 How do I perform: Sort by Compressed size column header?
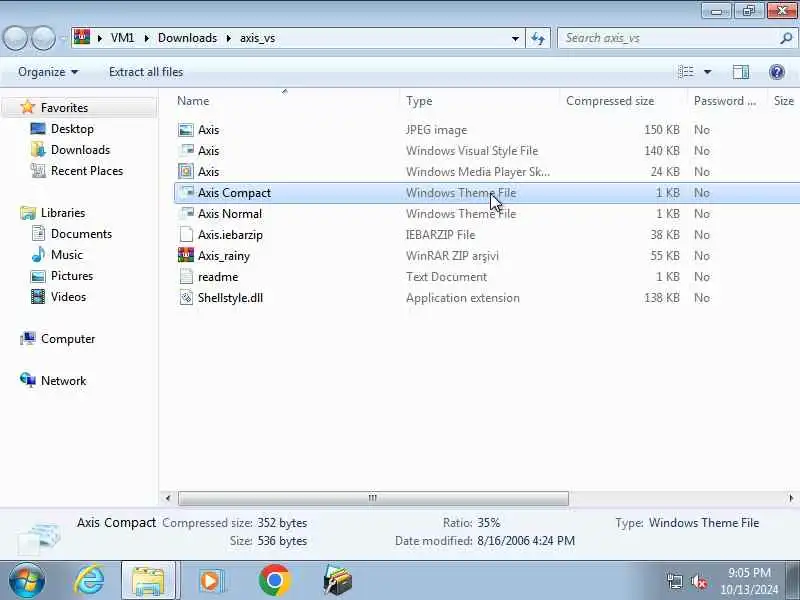(x=610, y=101)
